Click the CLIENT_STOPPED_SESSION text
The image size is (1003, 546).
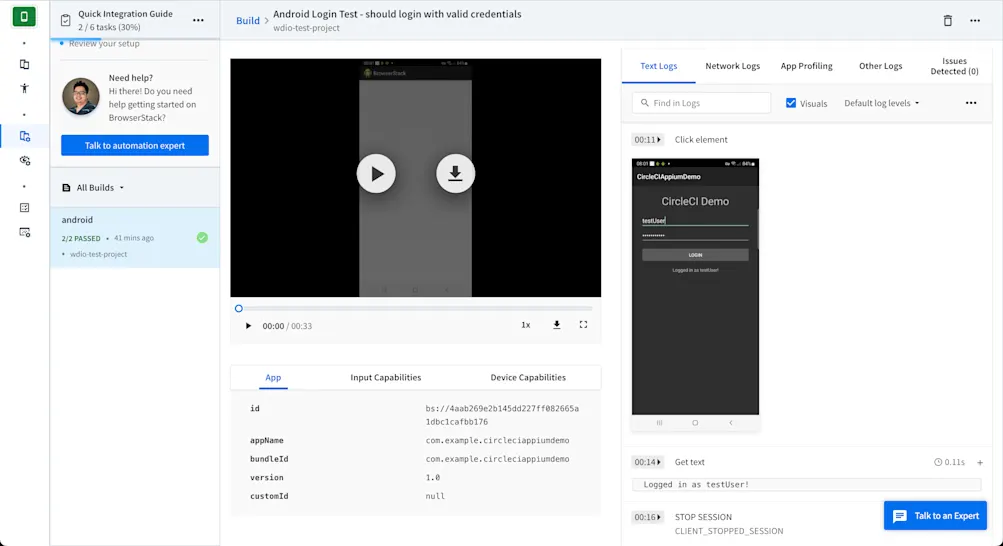(x=729, y=531)
